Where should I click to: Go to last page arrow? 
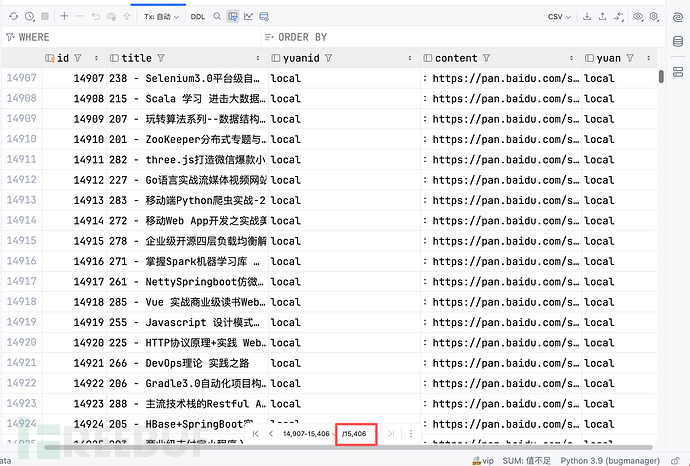tap(391, 434)
